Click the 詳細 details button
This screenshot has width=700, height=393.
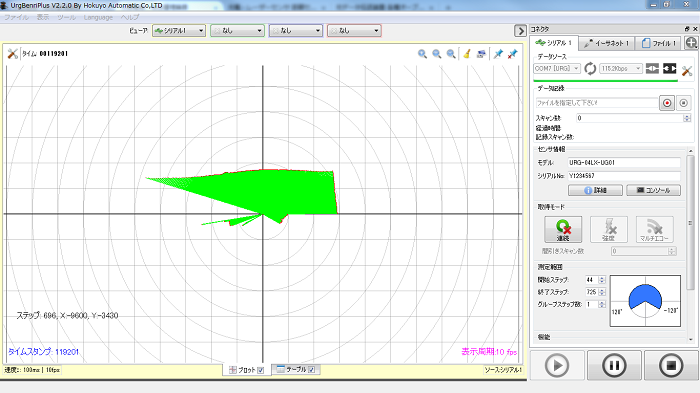click(595, 190)
